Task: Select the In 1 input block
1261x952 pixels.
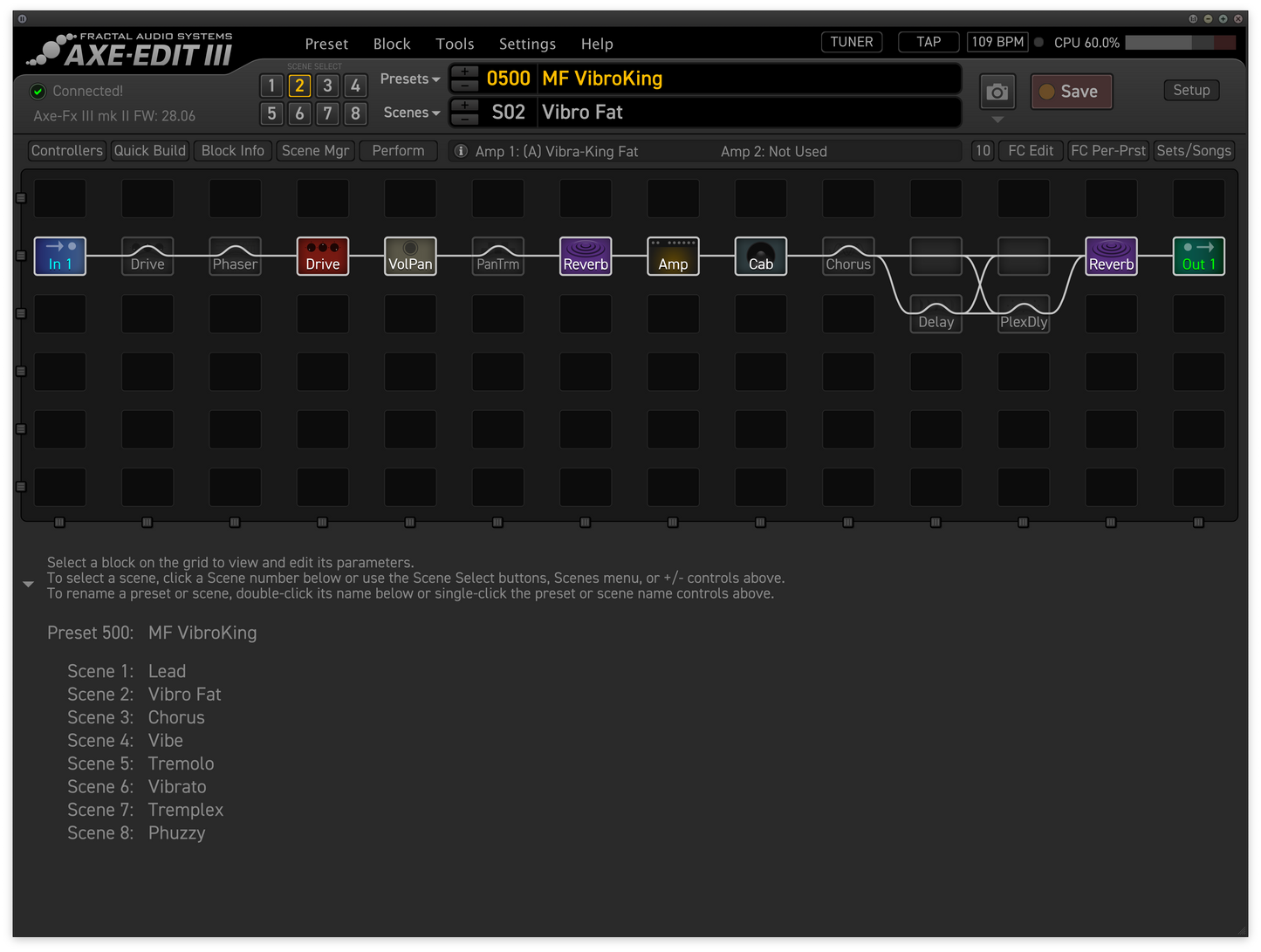Action: (59, 256)
